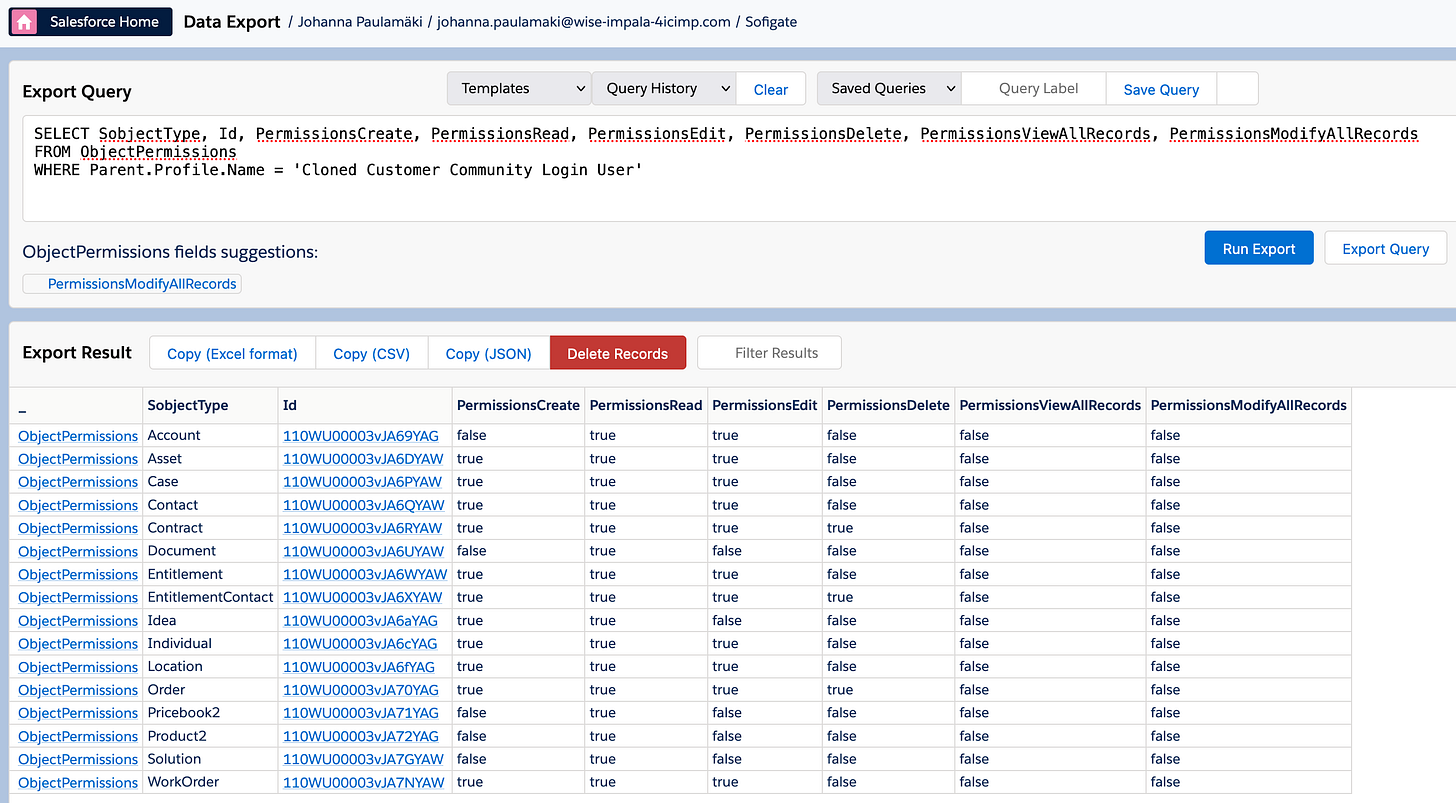
Task: Open record Id 110WU00003vJA6cYAG
Action: tap(360, 644)
